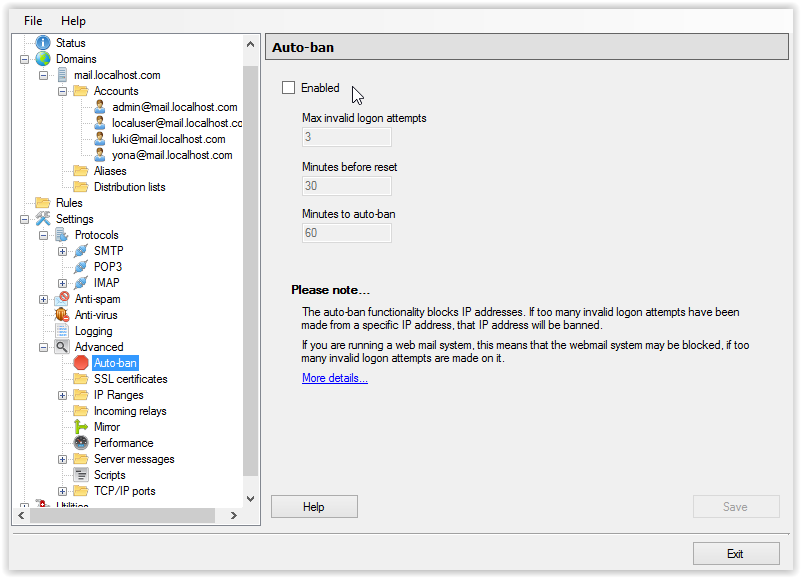Click the Anti-virus bug icon

point(62,315)
